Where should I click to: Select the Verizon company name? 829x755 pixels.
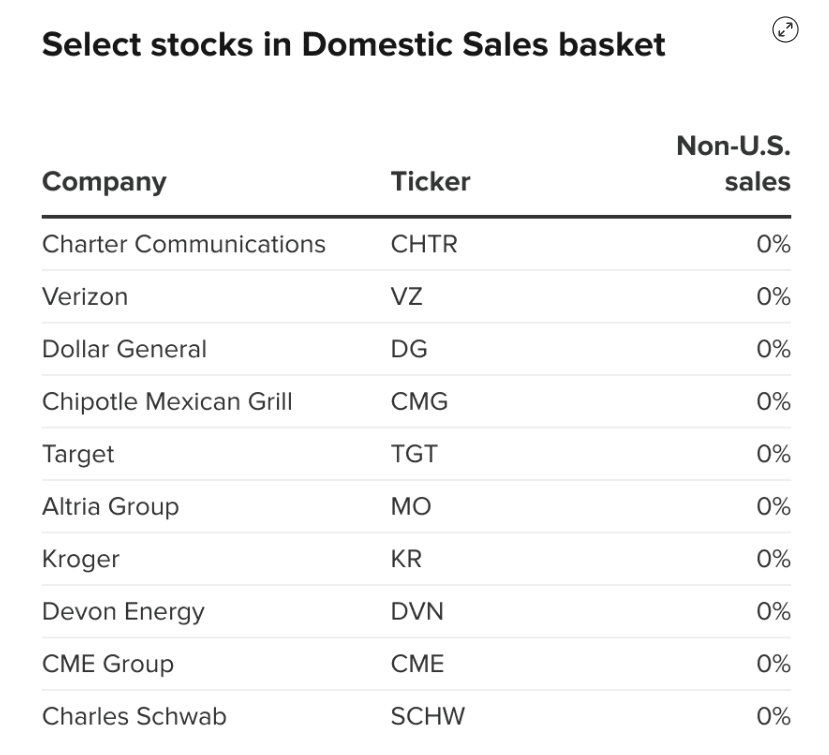click(x=85, y=297)
